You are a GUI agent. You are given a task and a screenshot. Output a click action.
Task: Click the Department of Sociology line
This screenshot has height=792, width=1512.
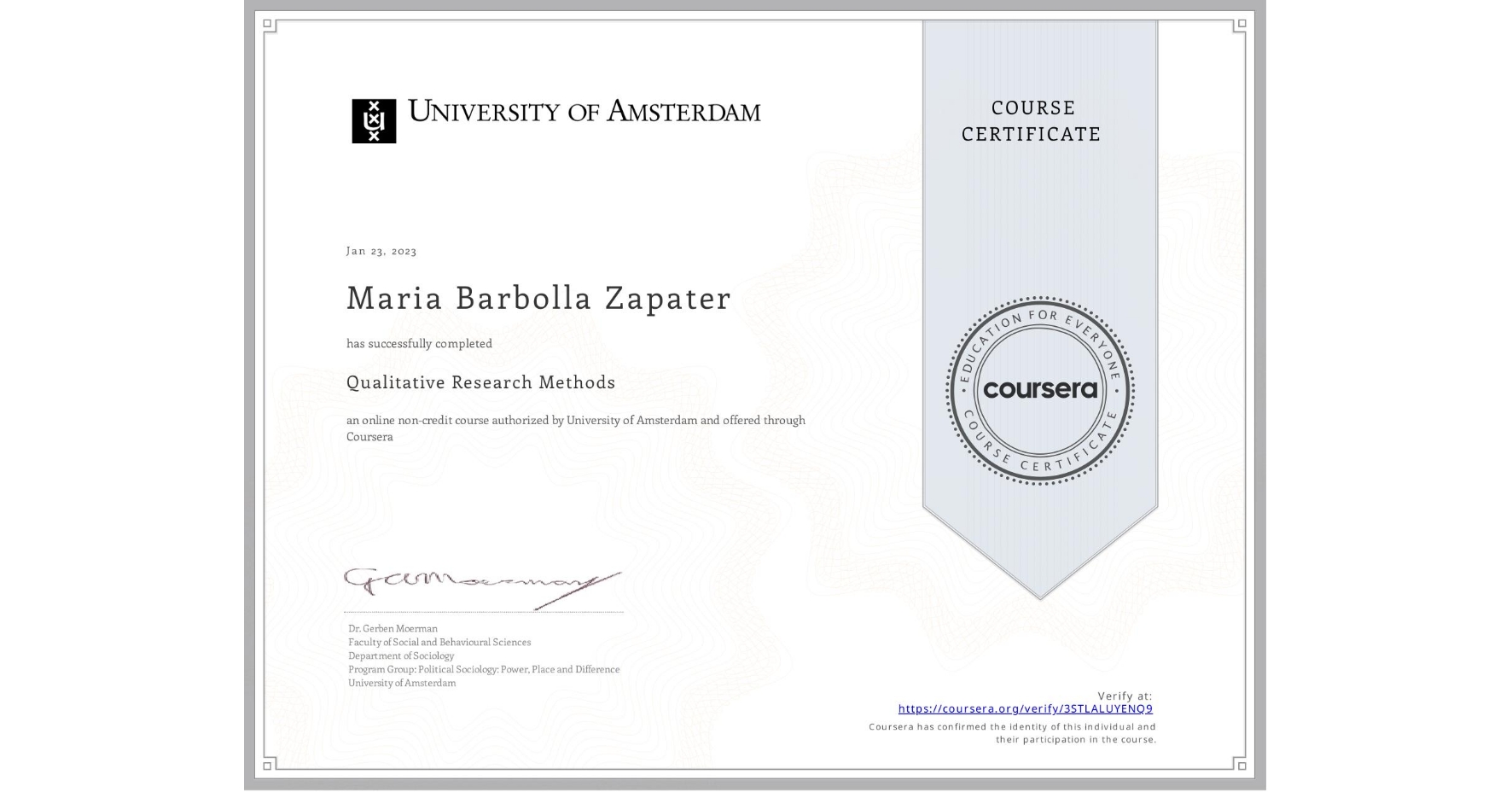[x=400, y=655]
